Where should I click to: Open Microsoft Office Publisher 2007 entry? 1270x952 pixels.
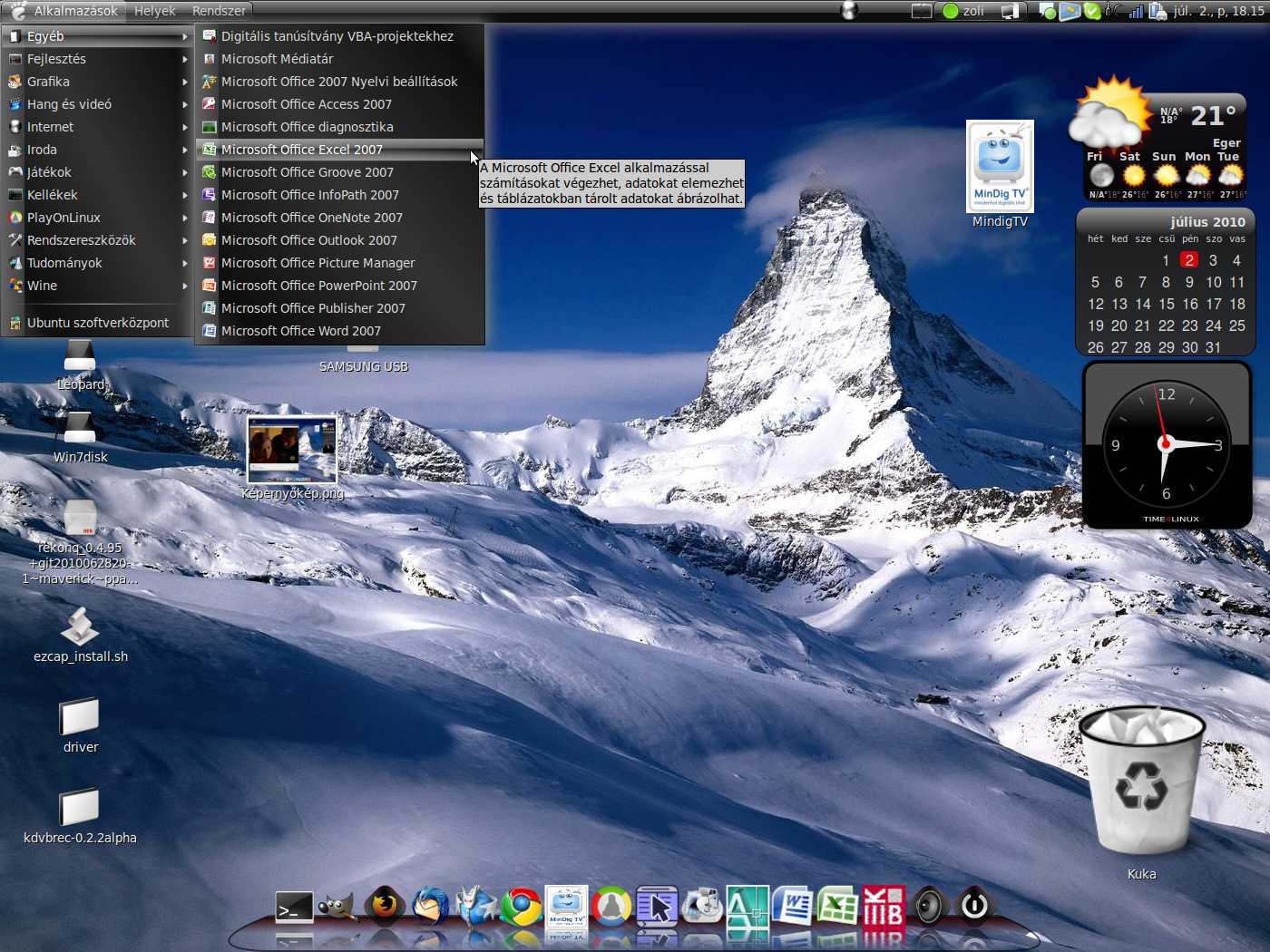click(x=339, y=308)
